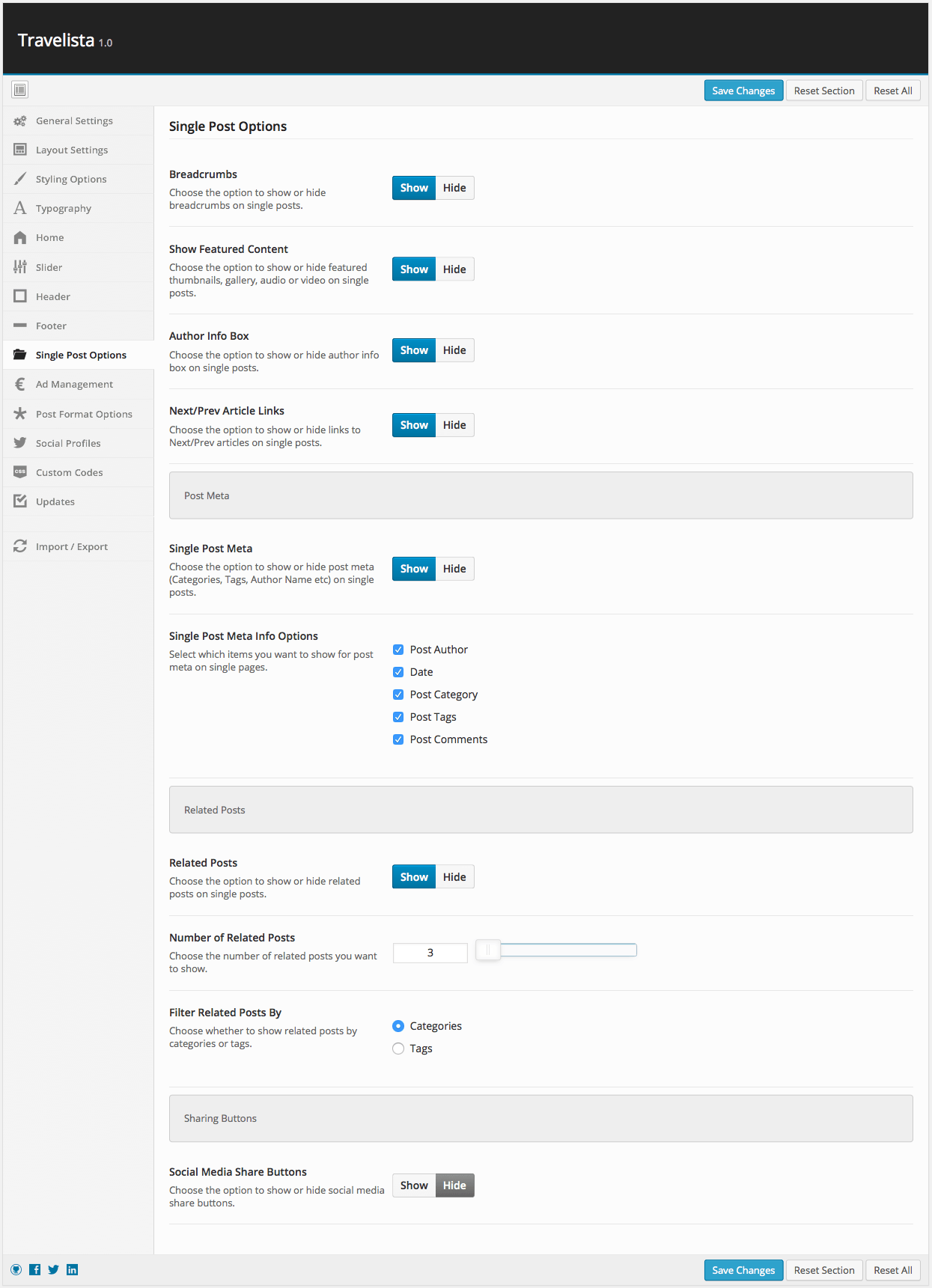
Task: Go to Styling Options section
Action: pyautogui.click(x=78, y=179)
